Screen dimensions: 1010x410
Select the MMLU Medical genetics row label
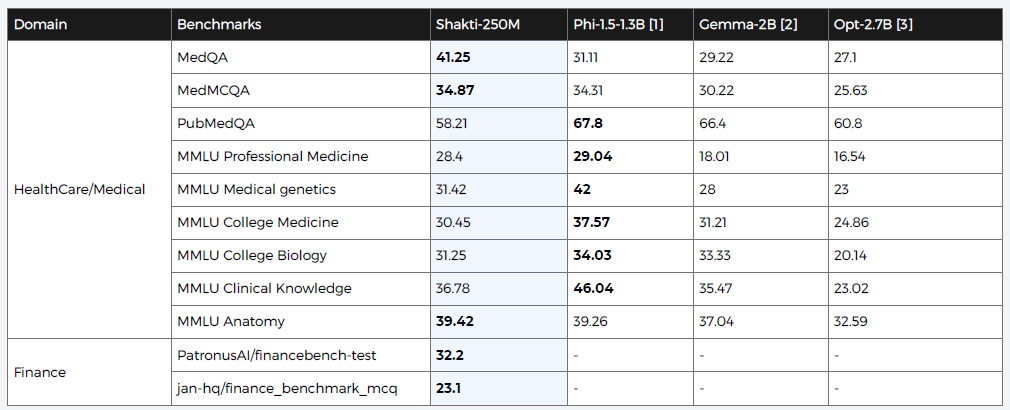tap(256, 189)
